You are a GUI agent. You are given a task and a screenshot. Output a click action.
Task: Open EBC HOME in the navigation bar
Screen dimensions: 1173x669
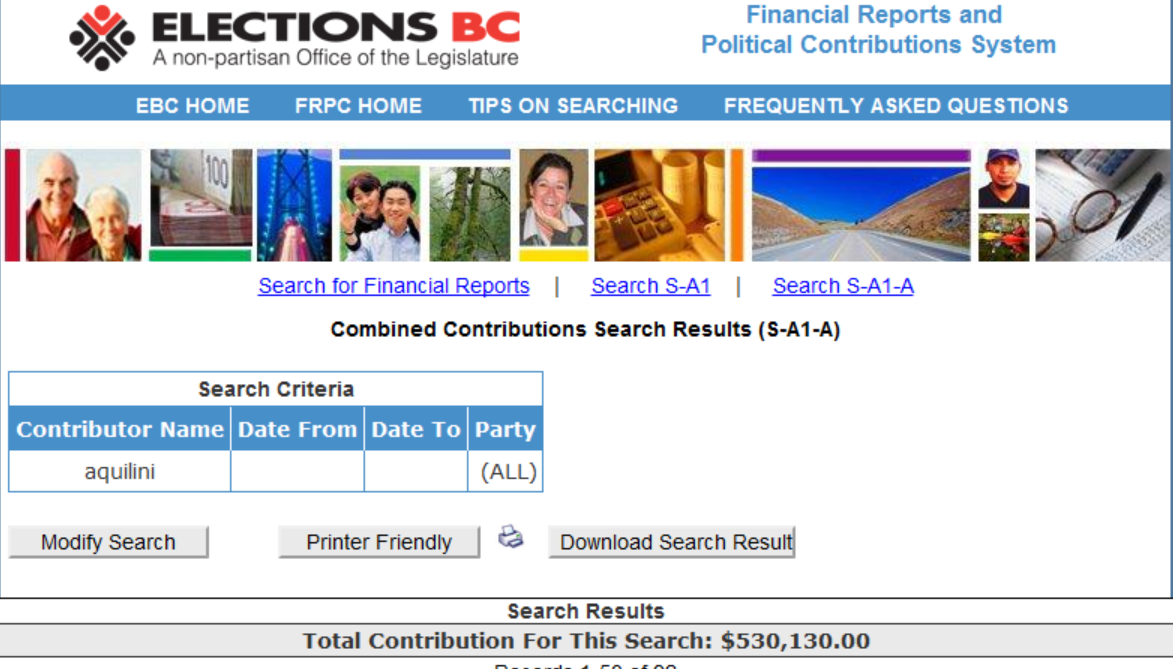[x=193, y=106]
